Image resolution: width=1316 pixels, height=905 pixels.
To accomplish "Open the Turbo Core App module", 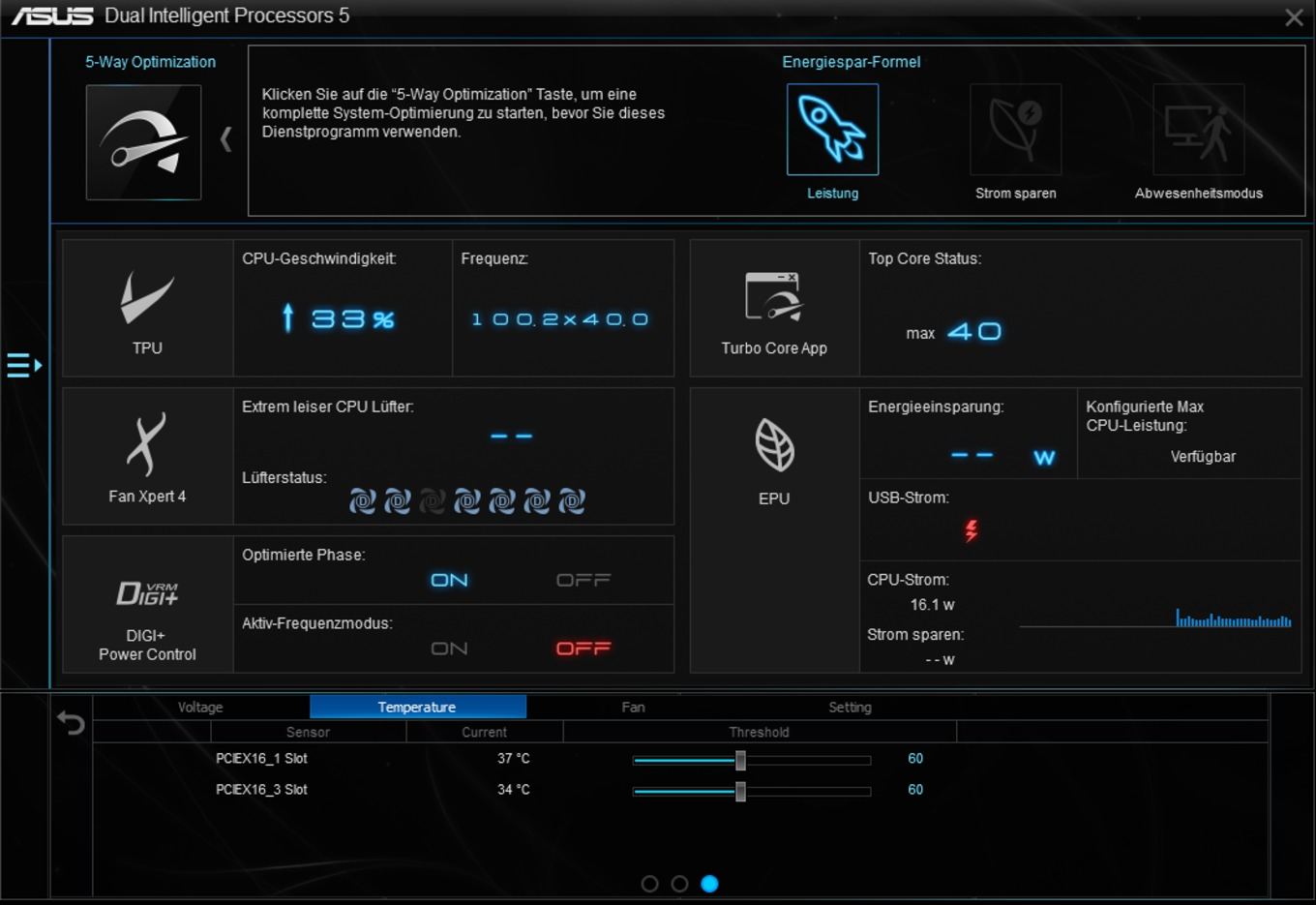I will tap(774, 308).
